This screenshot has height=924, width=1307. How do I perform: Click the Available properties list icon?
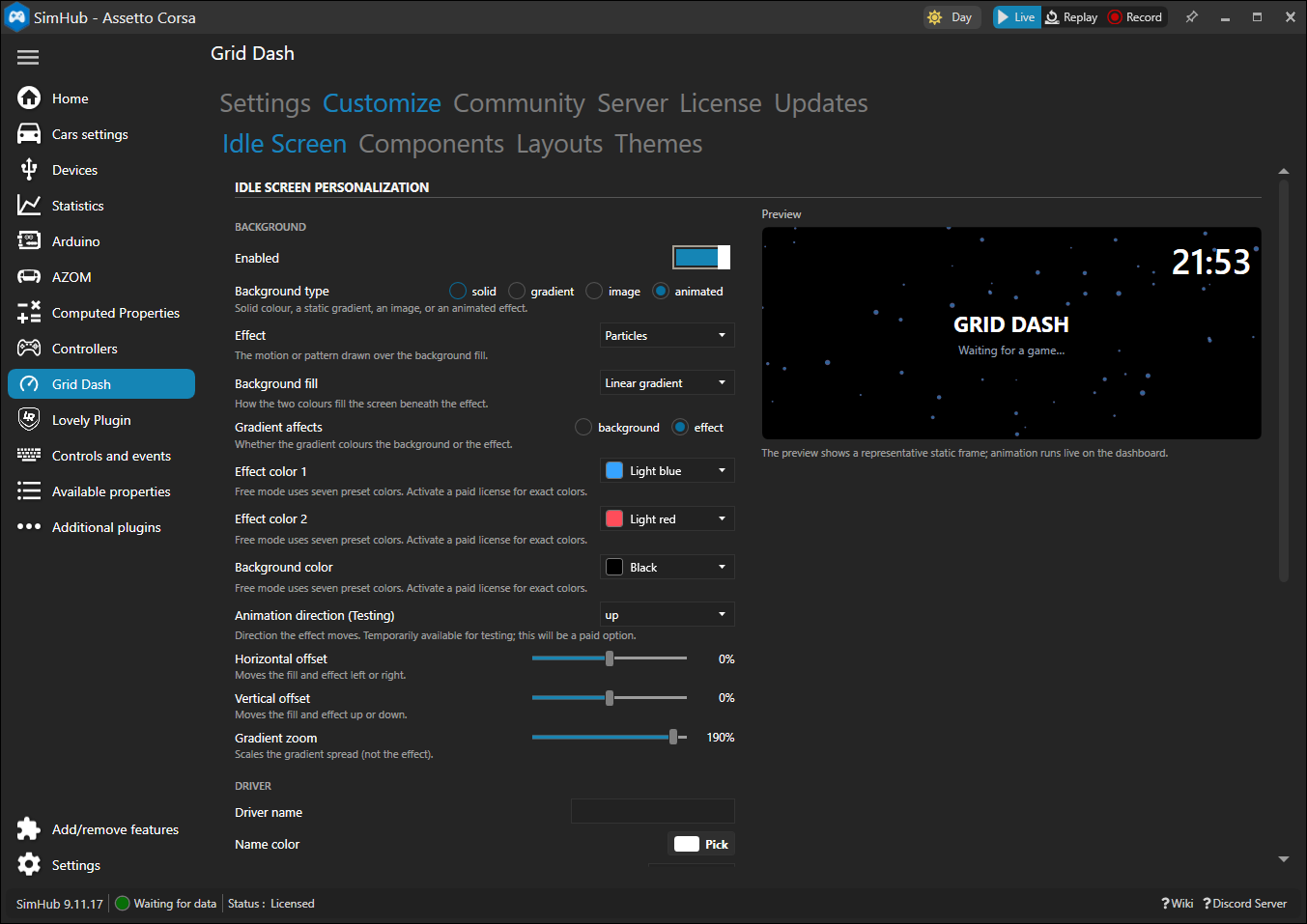pyautogui.click(x=29, y=490)
